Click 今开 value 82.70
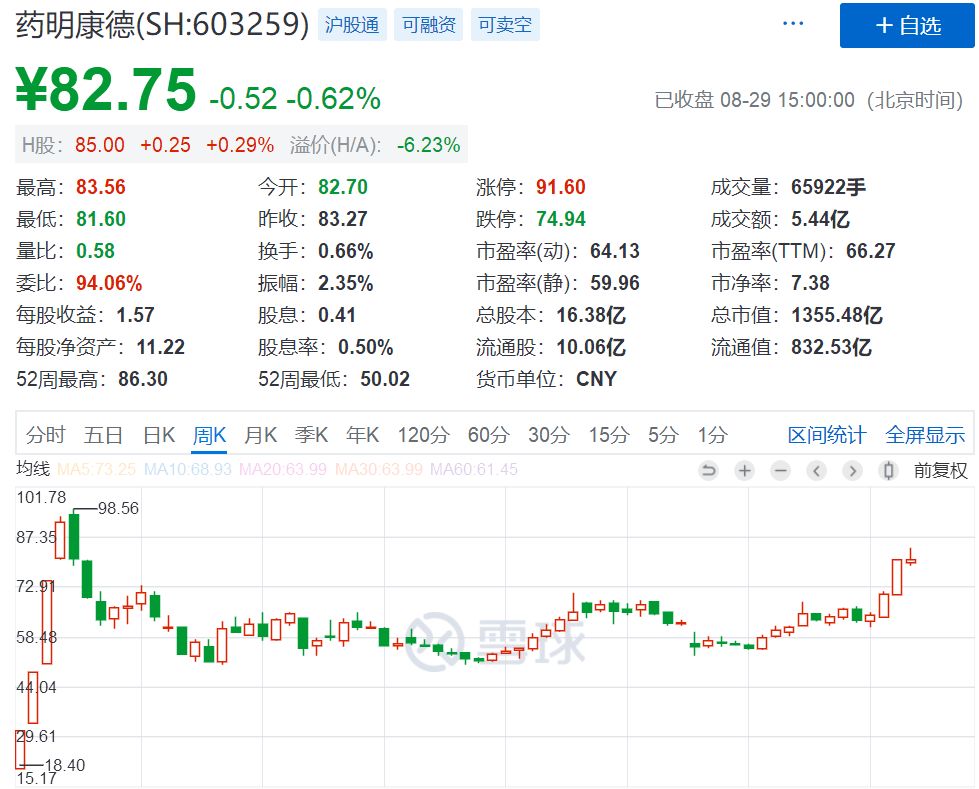This screenshot has width=979, height=789. (343, 187)
